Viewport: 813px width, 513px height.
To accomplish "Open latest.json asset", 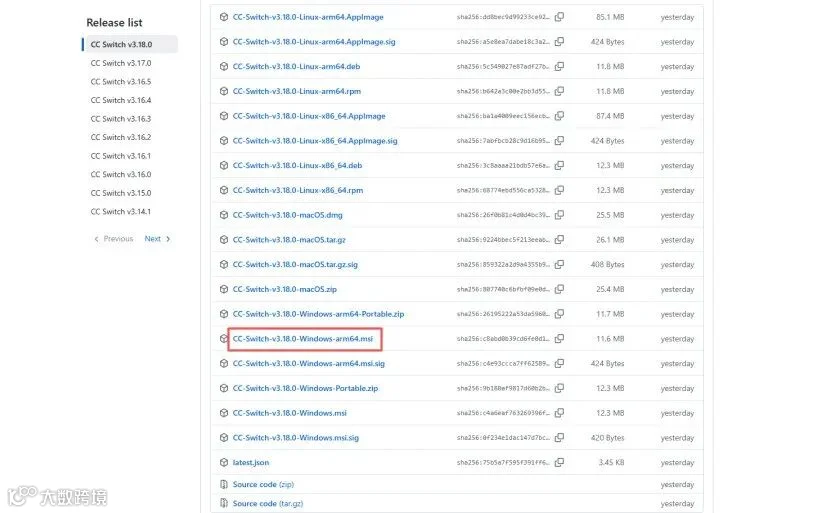I will coord(250,462).
